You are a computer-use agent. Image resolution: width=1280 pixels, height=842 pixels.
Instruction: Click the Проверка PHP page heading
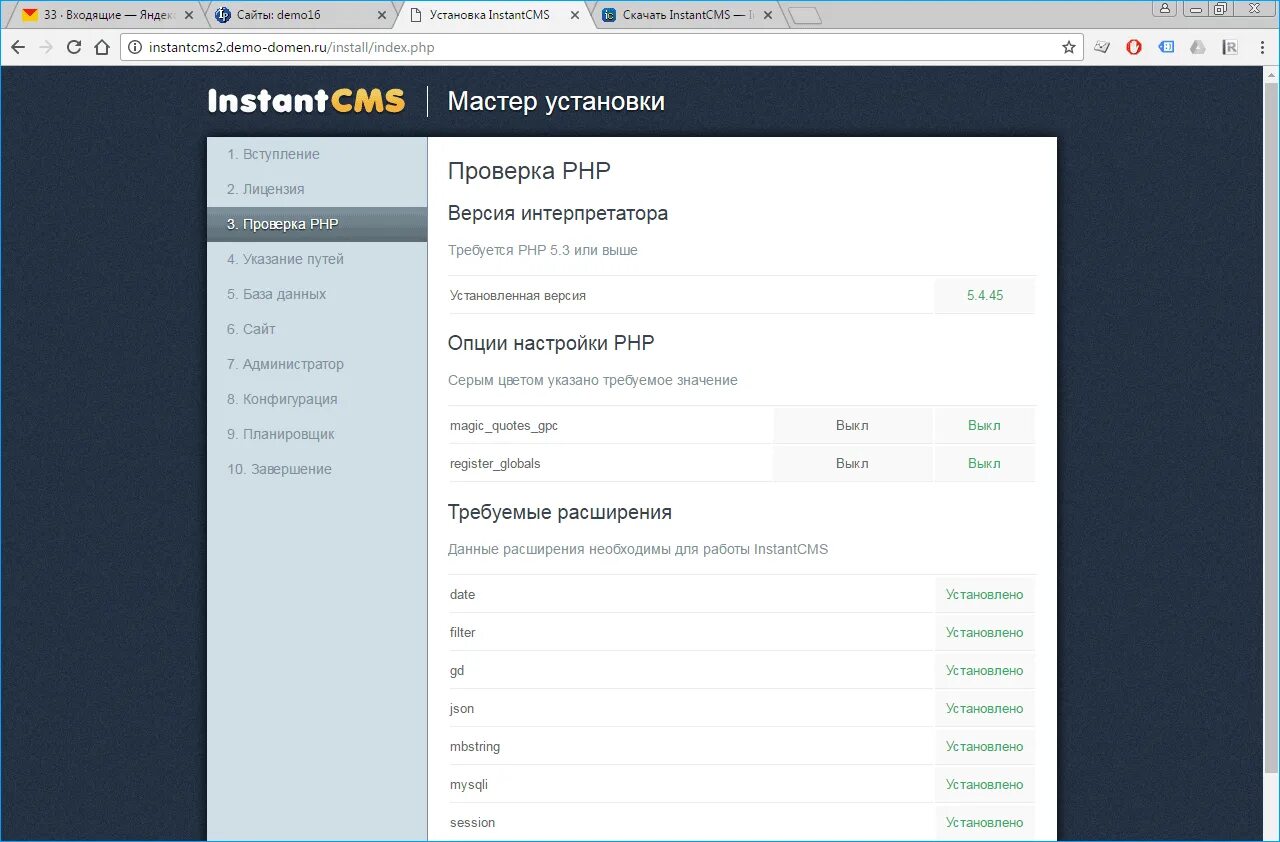tap(529, 171)
